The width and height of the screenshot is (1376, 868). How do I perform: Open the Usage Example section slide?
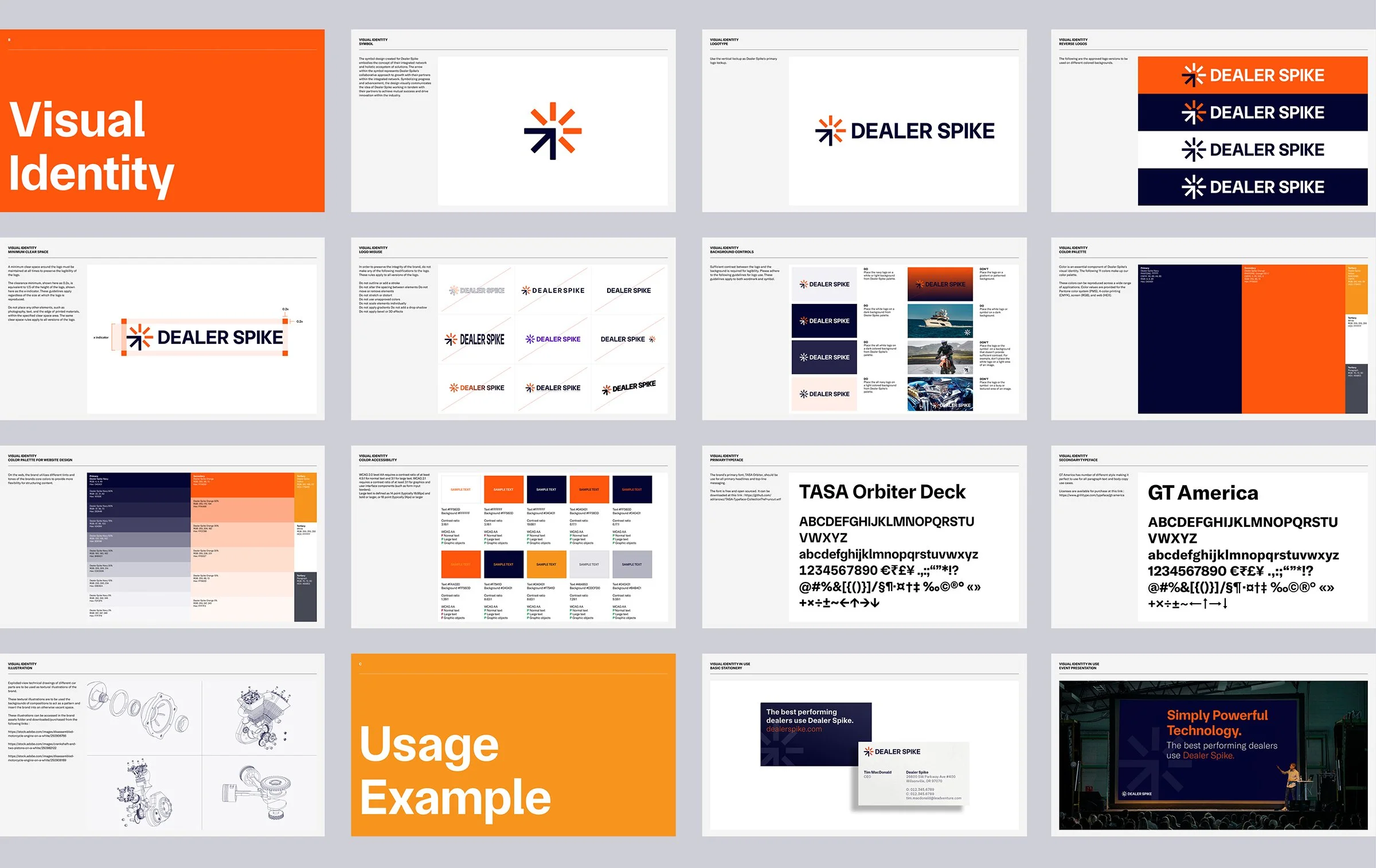point(513,744)
